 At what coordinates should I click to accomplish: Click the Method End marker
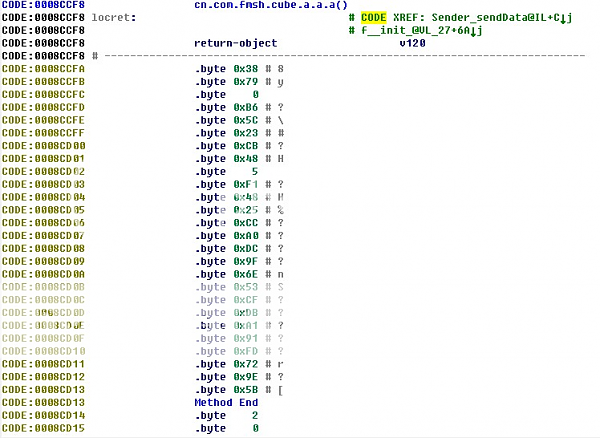226,402
